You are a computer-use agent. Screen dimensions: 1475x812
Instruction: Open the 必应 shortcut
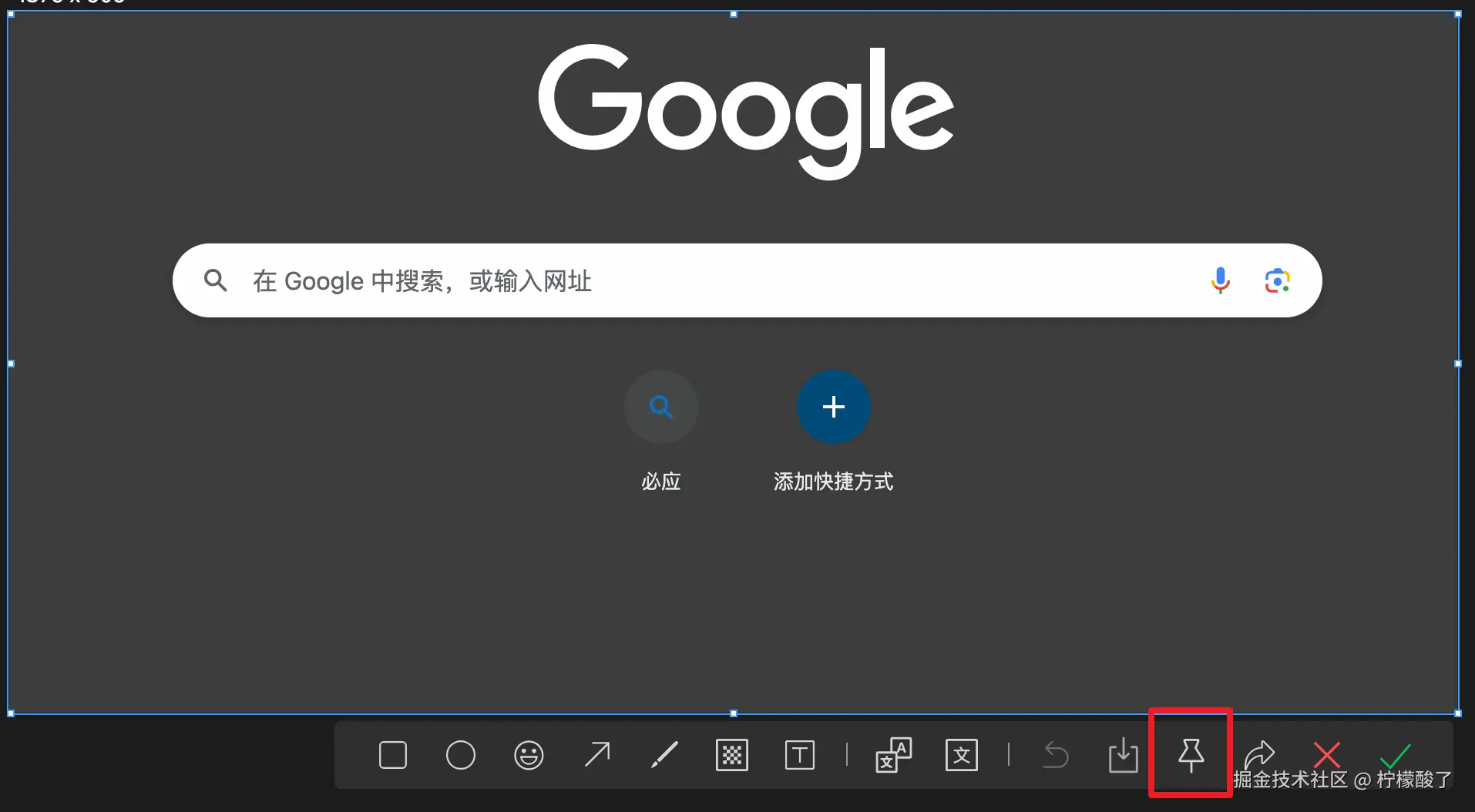[661, 407]
